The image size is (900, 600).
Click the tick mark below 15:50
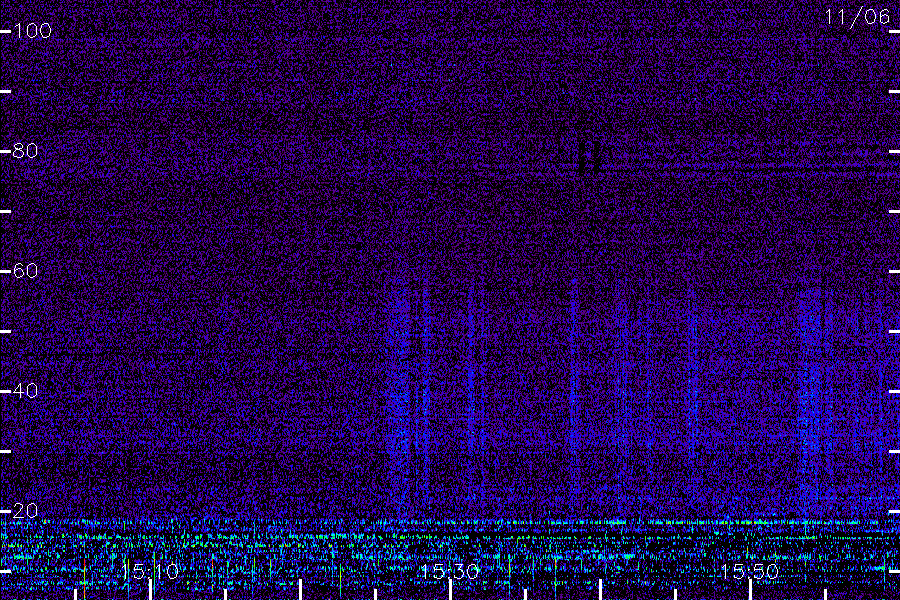pos(750,590)
